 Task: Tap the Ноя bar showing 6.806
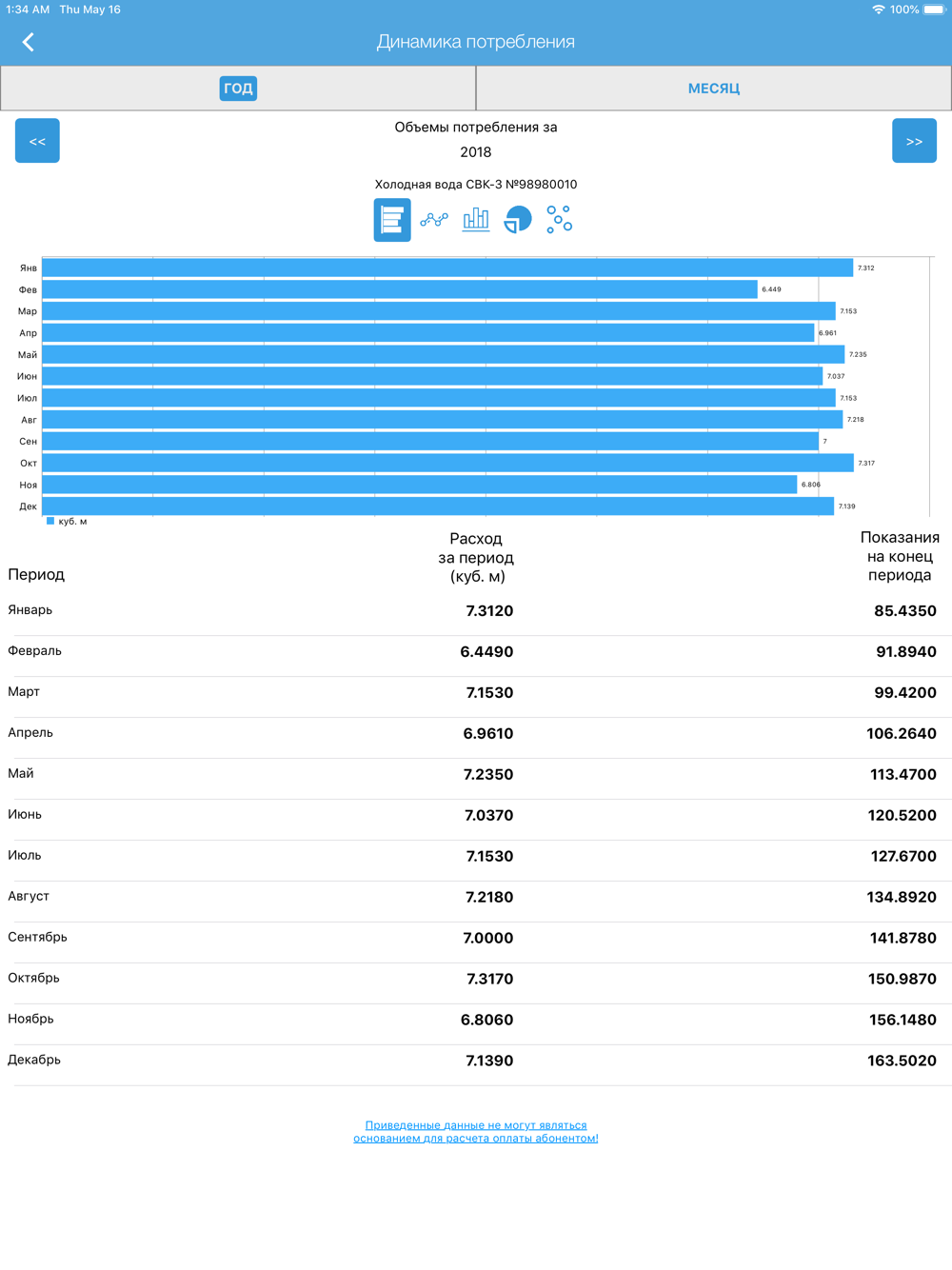[419, 485]
